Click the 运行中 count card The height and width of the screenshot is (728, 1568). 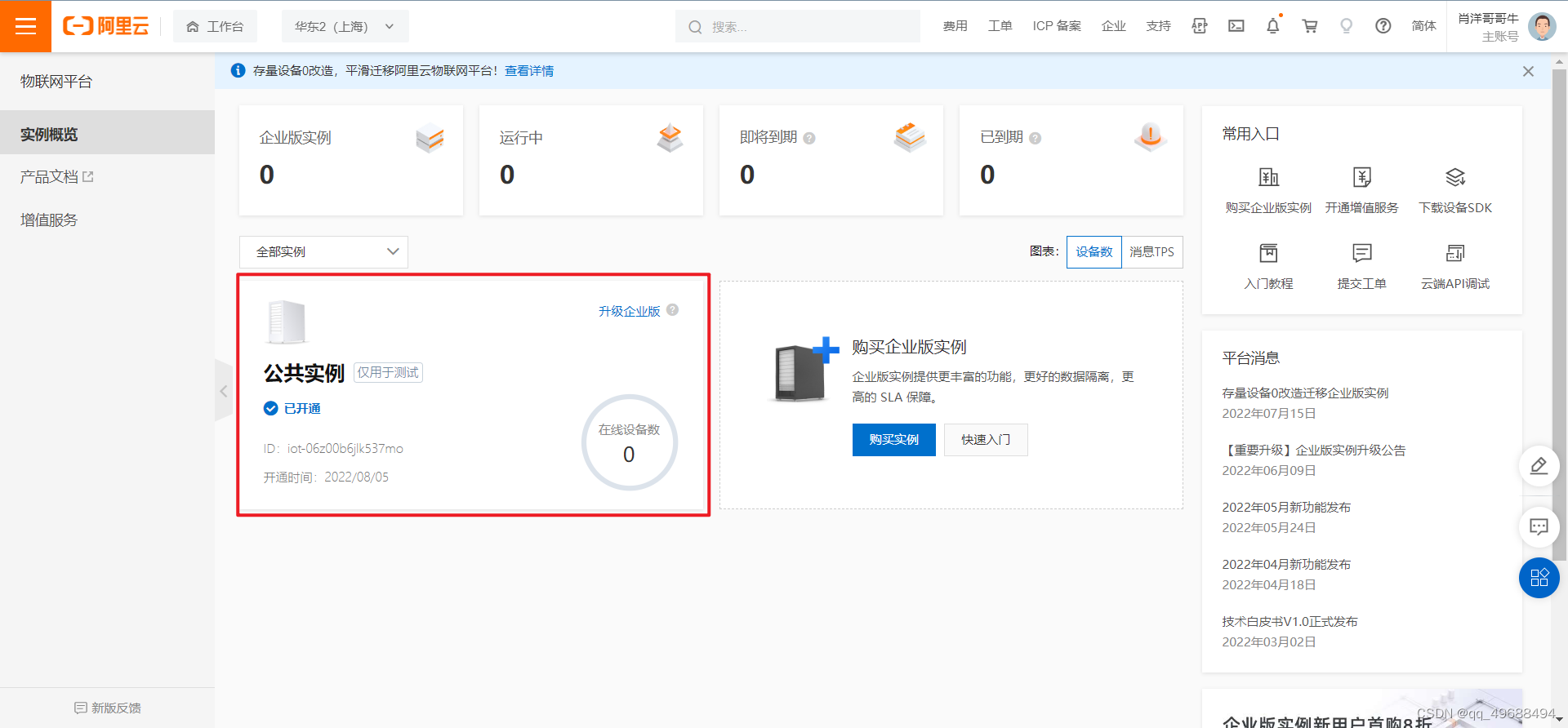point(591,160)
